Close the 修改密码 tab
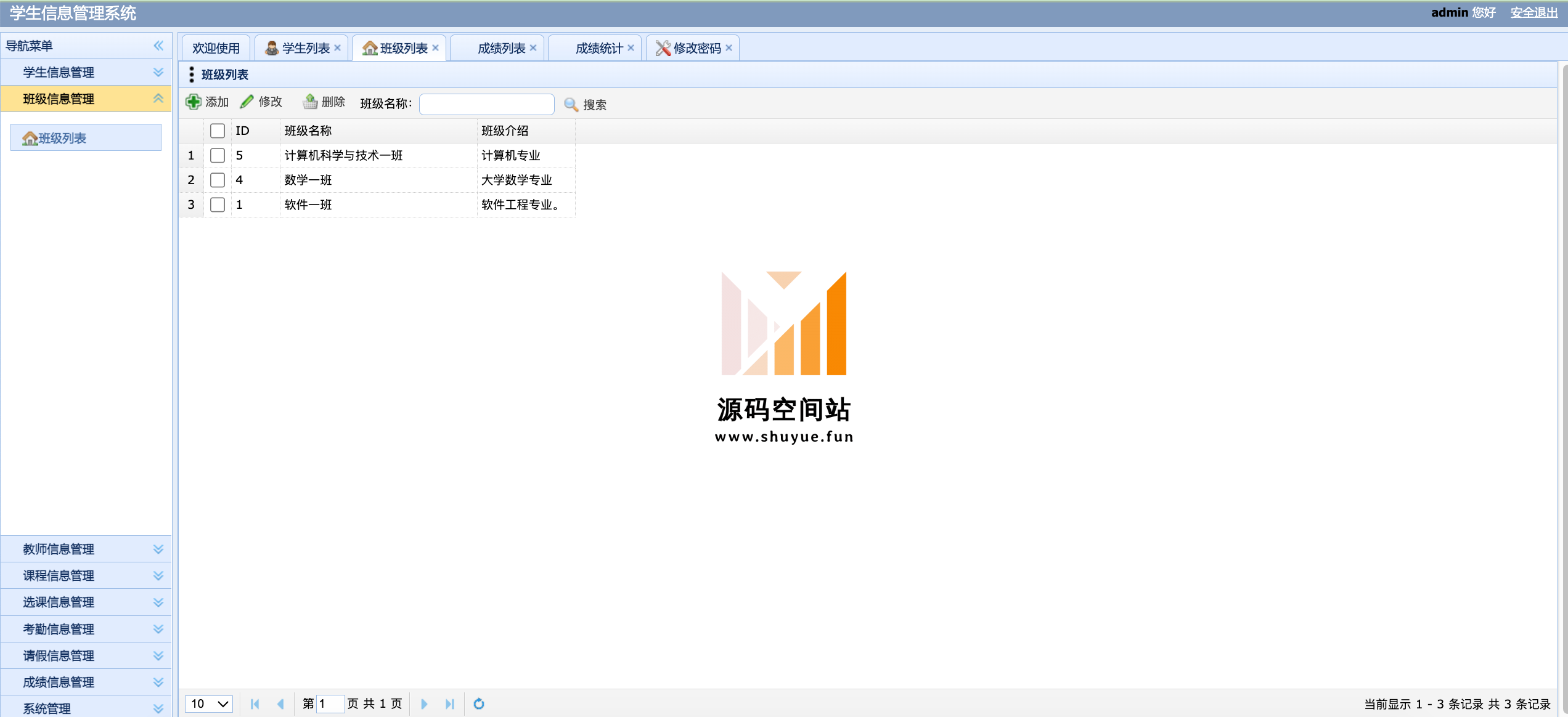 click(729, 48)
